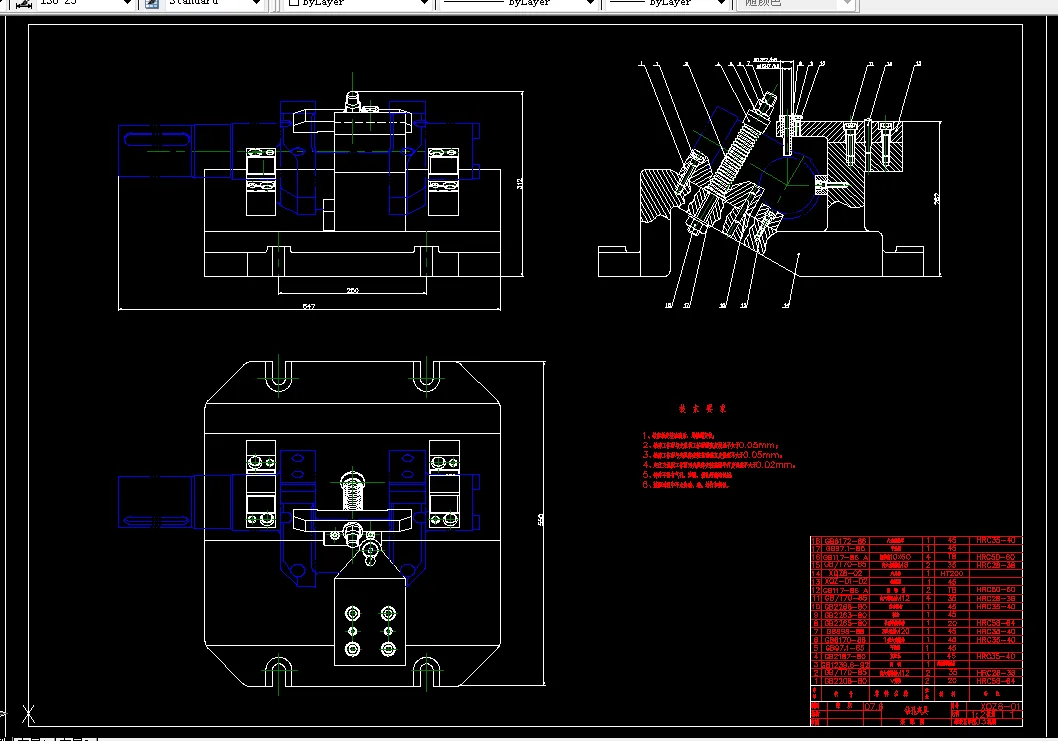
Task: Select the vertical 262 dimension text
Action: (x=936, y=198)
